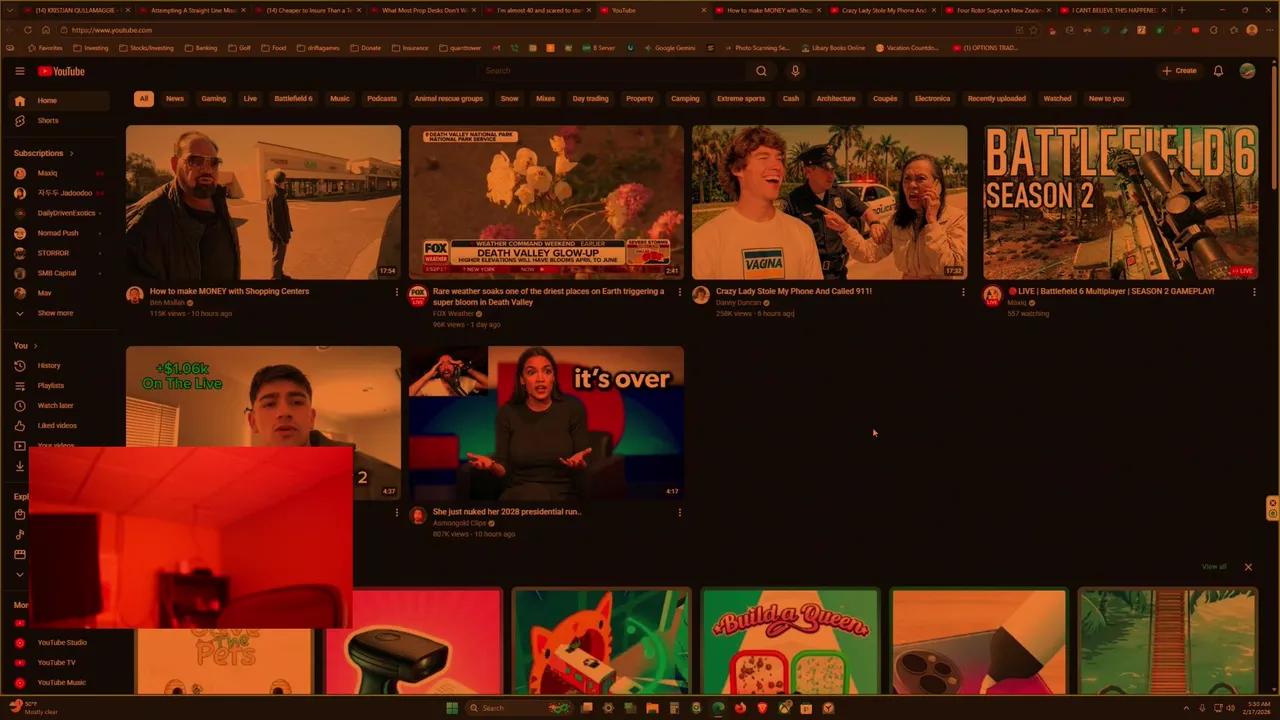
Task: Open Liked videos in the sidebar
Action: pos(60,425)
